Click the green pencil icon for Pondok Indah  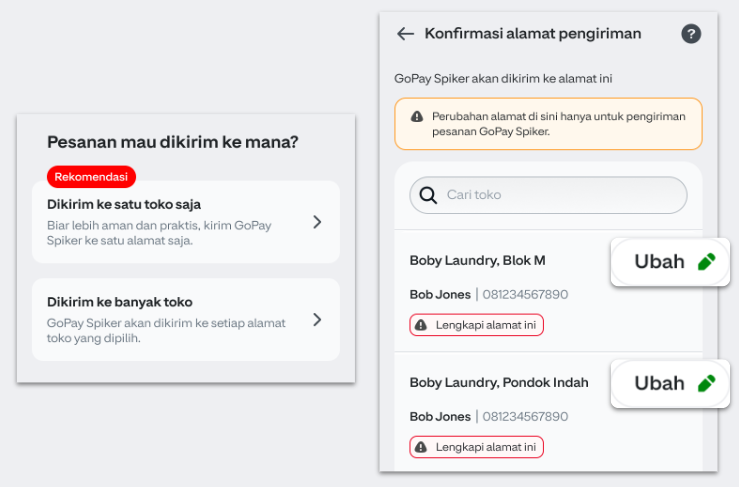click(x=707, y=383)
